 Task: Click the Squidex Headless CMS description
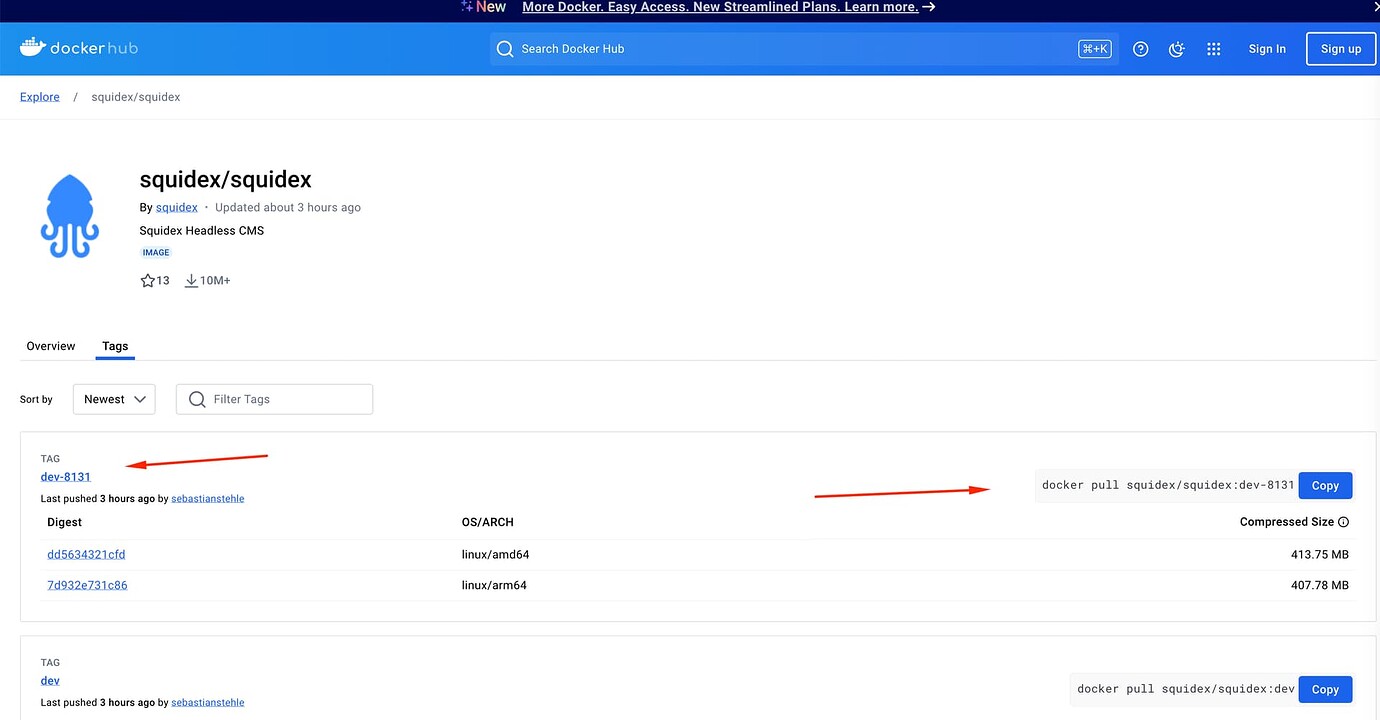pyautogui.click(x=202, y=231)
